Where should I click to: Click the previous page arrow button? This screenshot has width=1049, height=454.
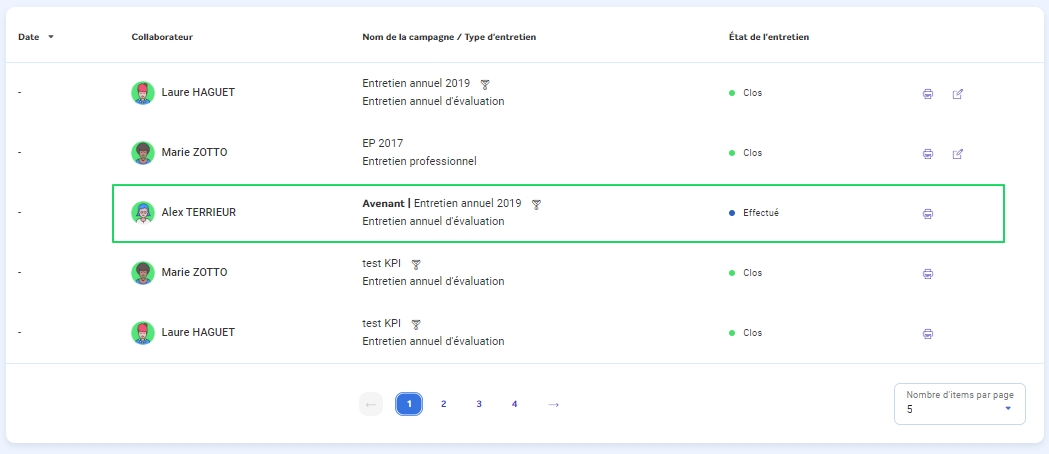(x=371, y=404)
